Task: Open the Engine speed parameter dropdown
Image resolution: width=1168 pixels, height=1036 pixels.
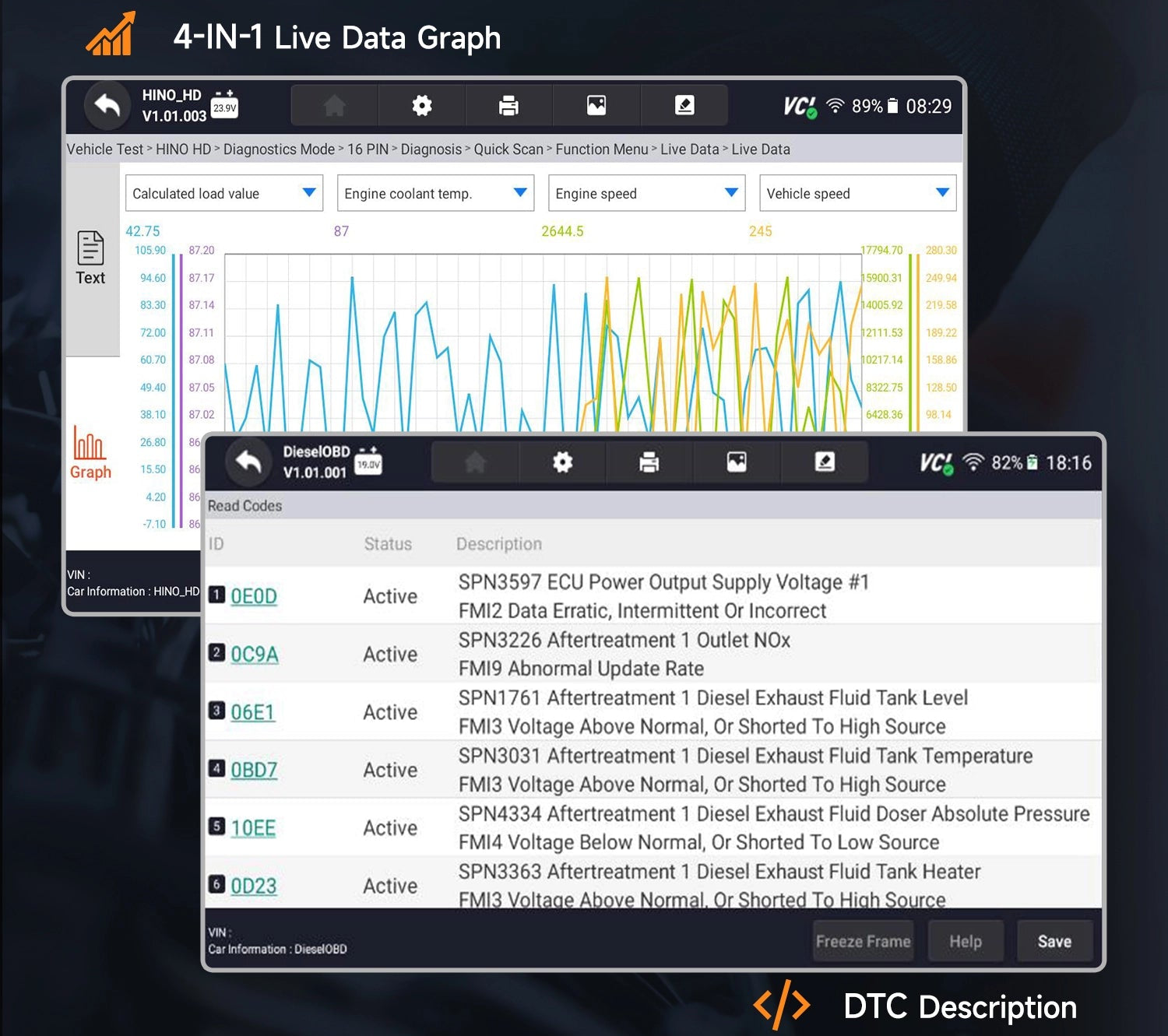Action: pos(646,193)
